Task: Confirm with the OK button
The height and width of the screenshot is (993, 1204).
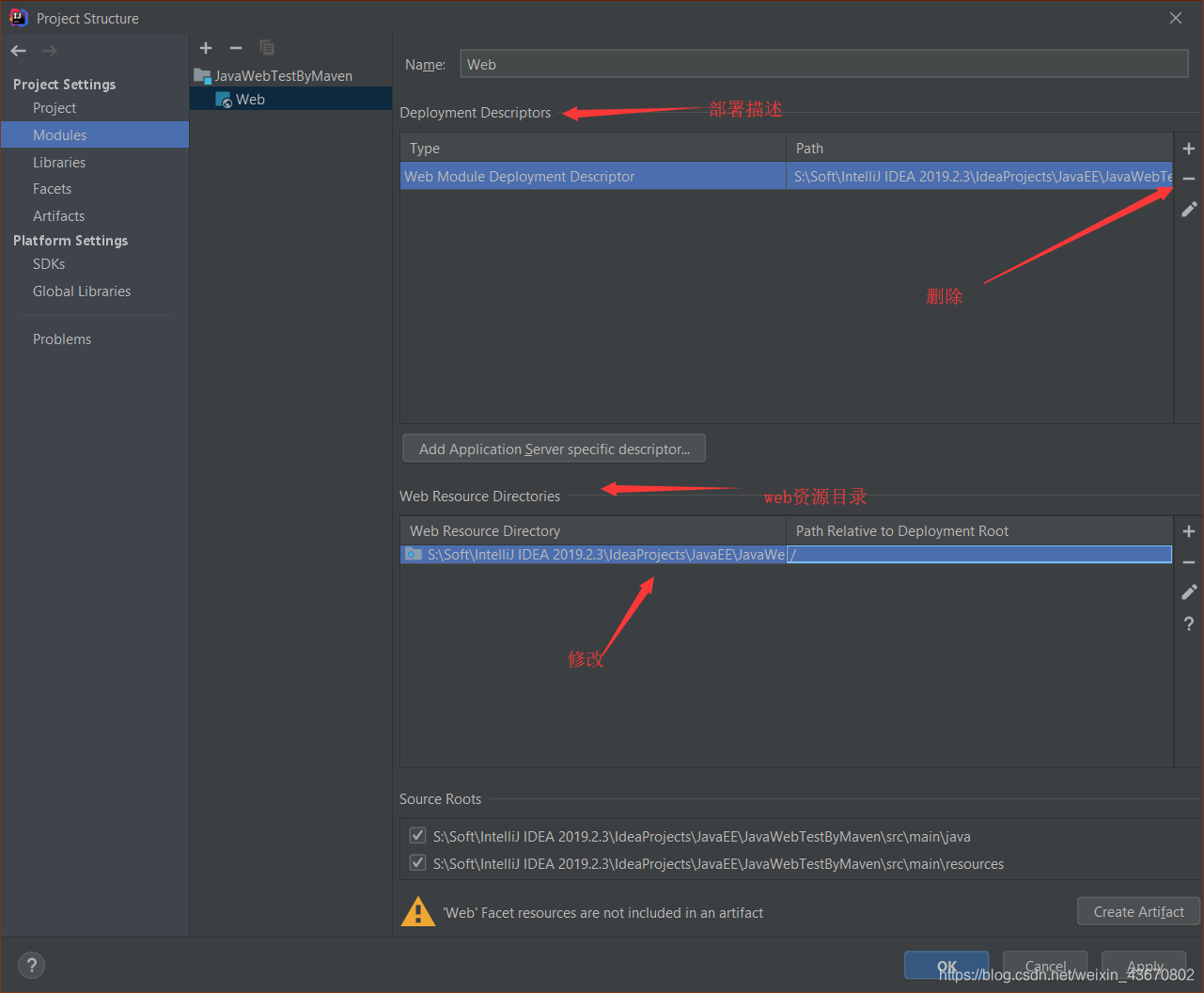Action: tap(946, 966)
